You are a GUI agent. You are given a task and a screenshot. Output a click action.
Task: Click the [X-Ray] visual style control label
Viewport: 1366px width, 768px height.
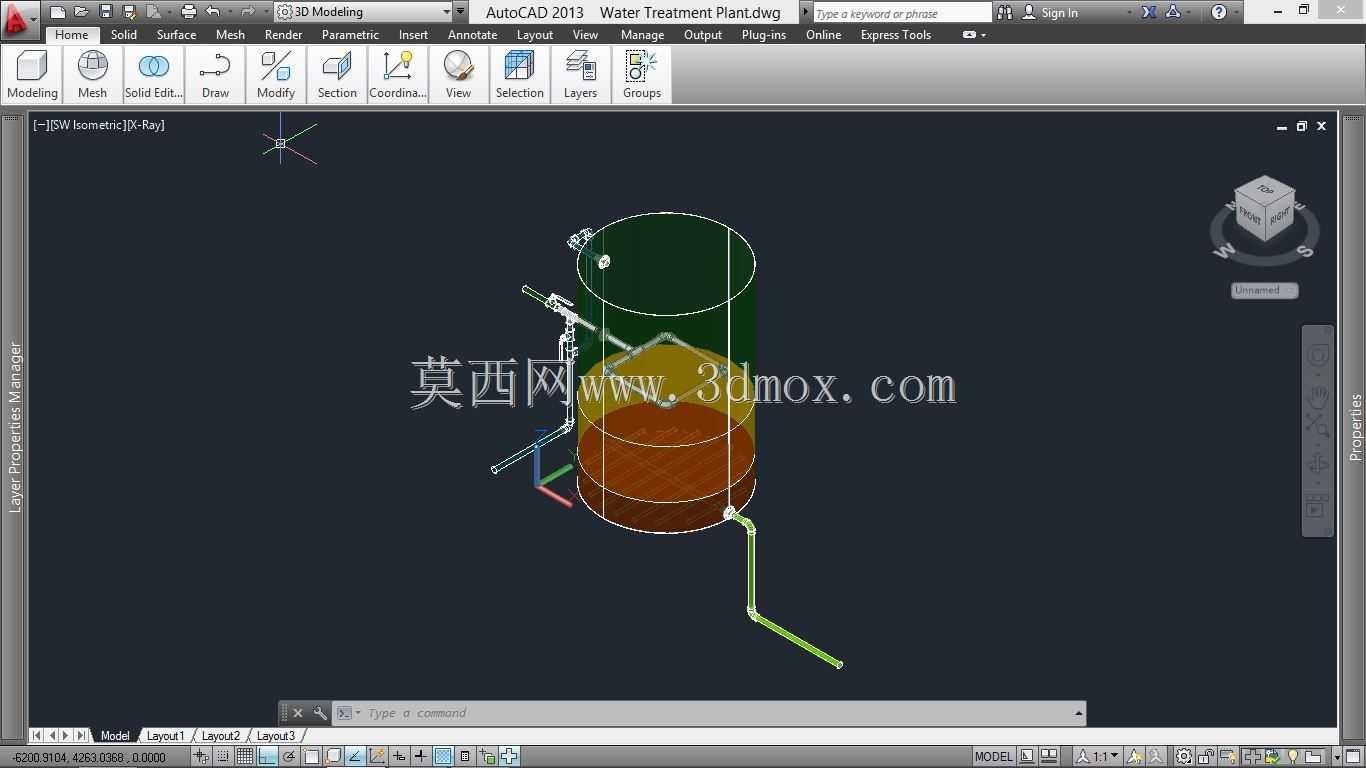[x=146, y=125]
